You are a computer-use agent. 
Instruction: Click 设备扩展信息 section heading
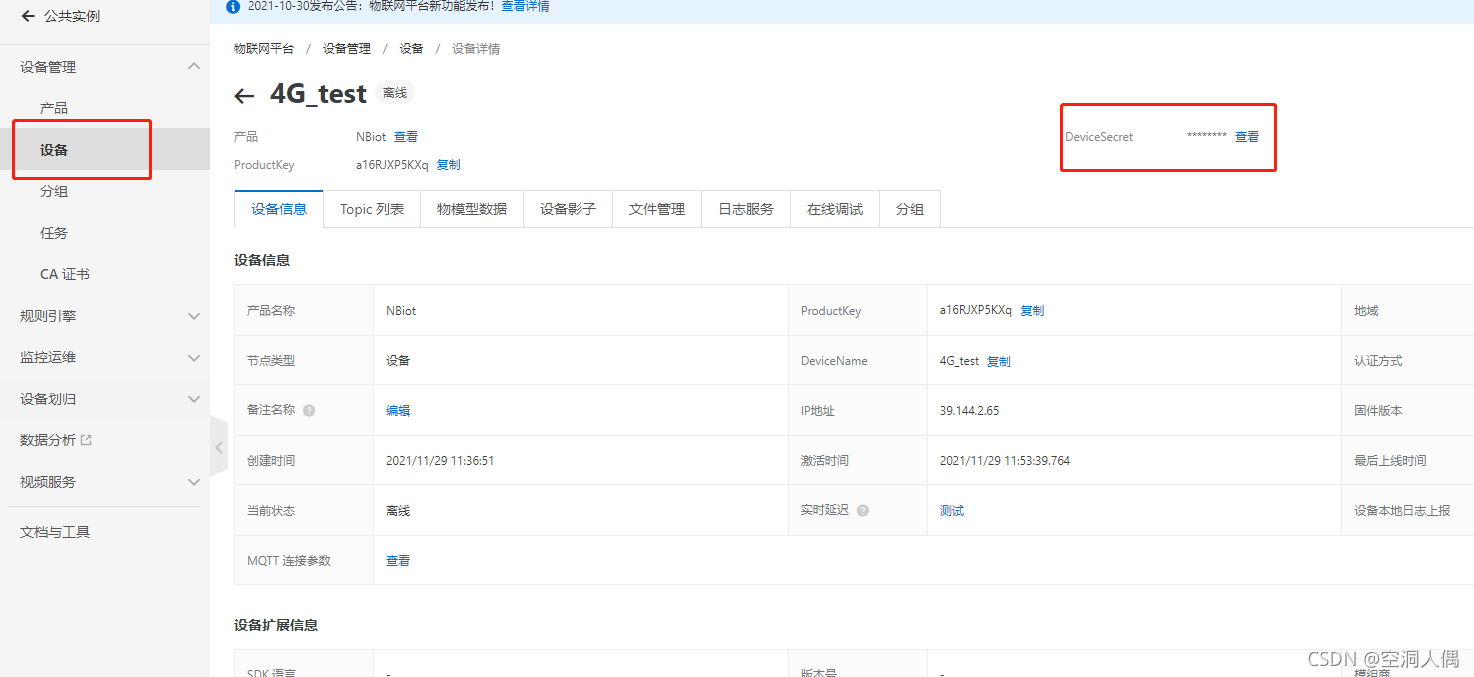(276, 625)
